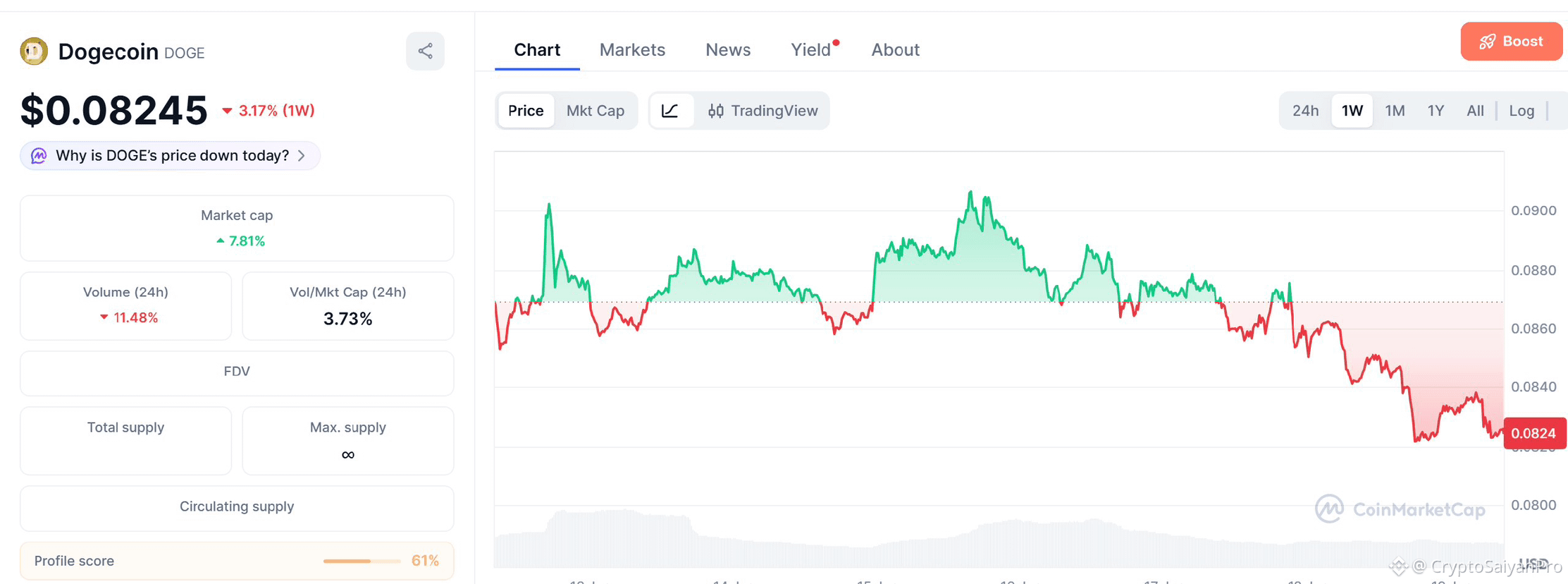
Task: Select the 1M time range
Action: 1395,111
